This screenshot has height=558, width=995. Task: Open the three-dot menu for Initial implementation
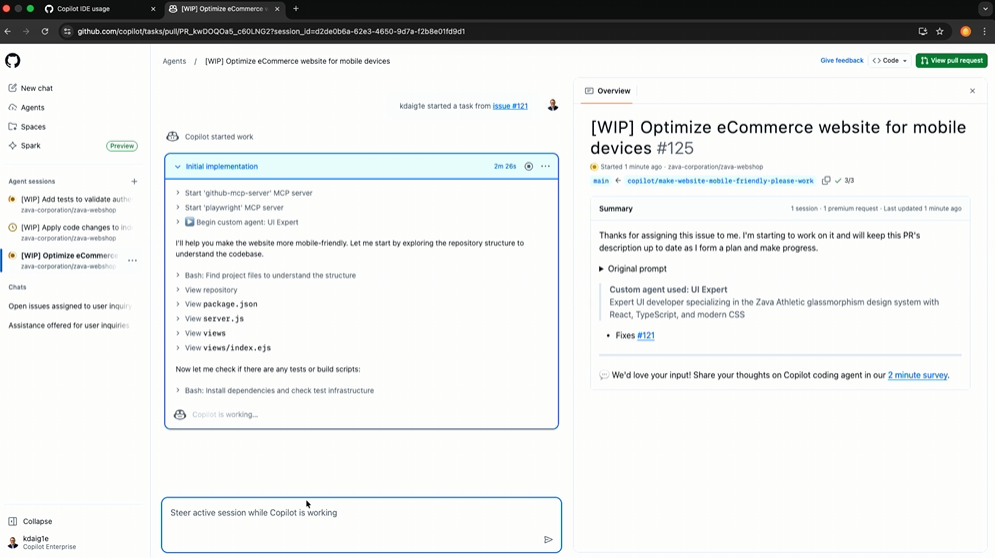(545, 167)
